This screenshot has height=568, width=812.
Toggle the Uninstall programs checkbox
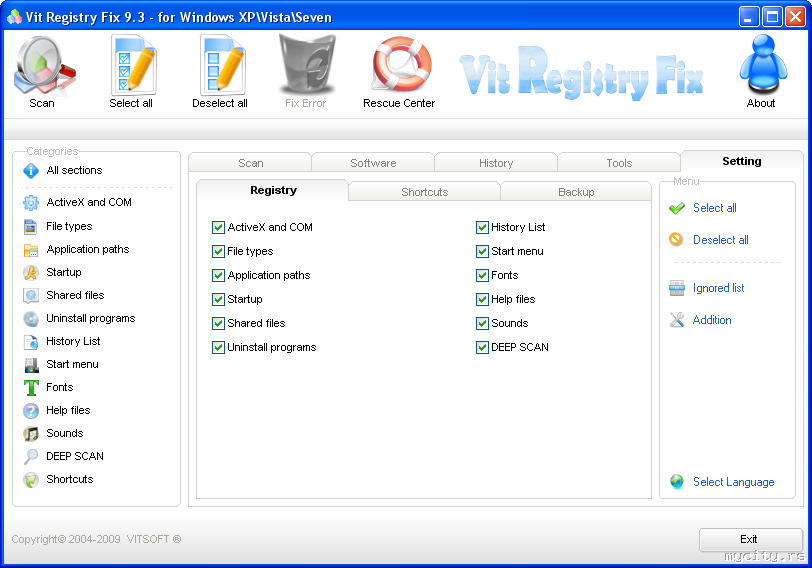218,347
